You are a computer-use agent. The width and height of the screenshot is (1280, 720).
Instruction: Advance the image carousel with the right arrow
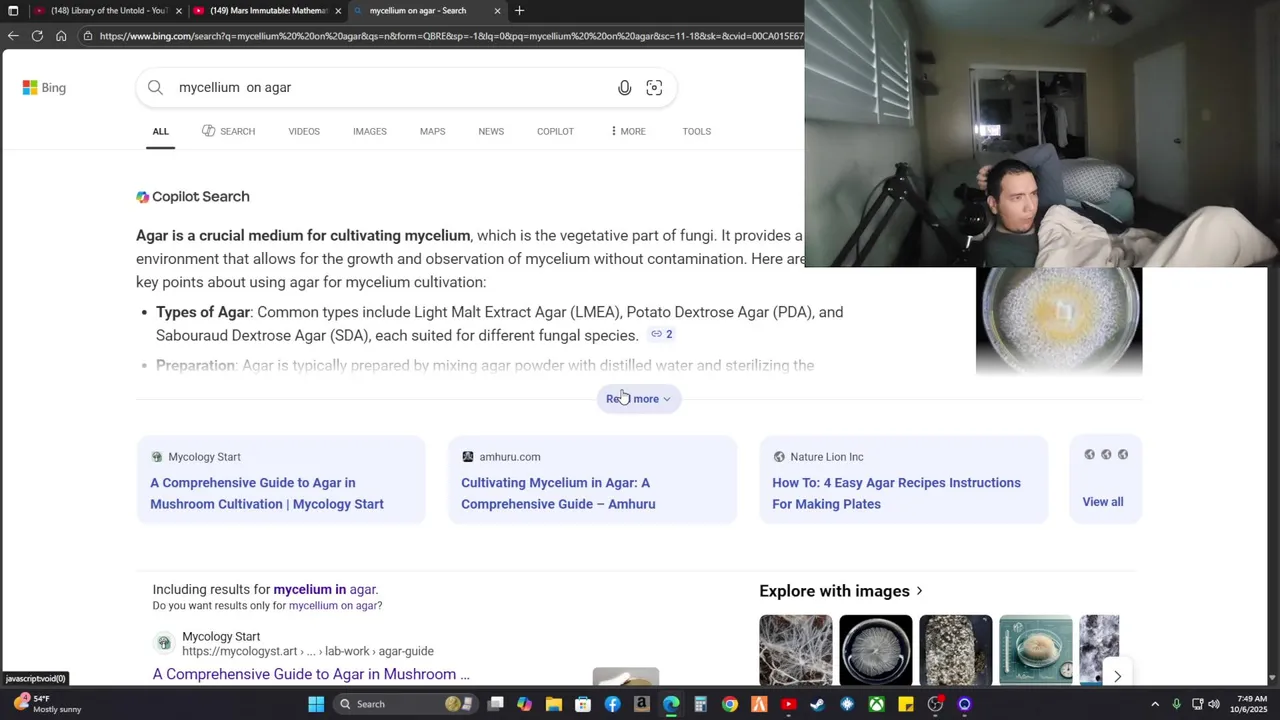(1117, 676)
